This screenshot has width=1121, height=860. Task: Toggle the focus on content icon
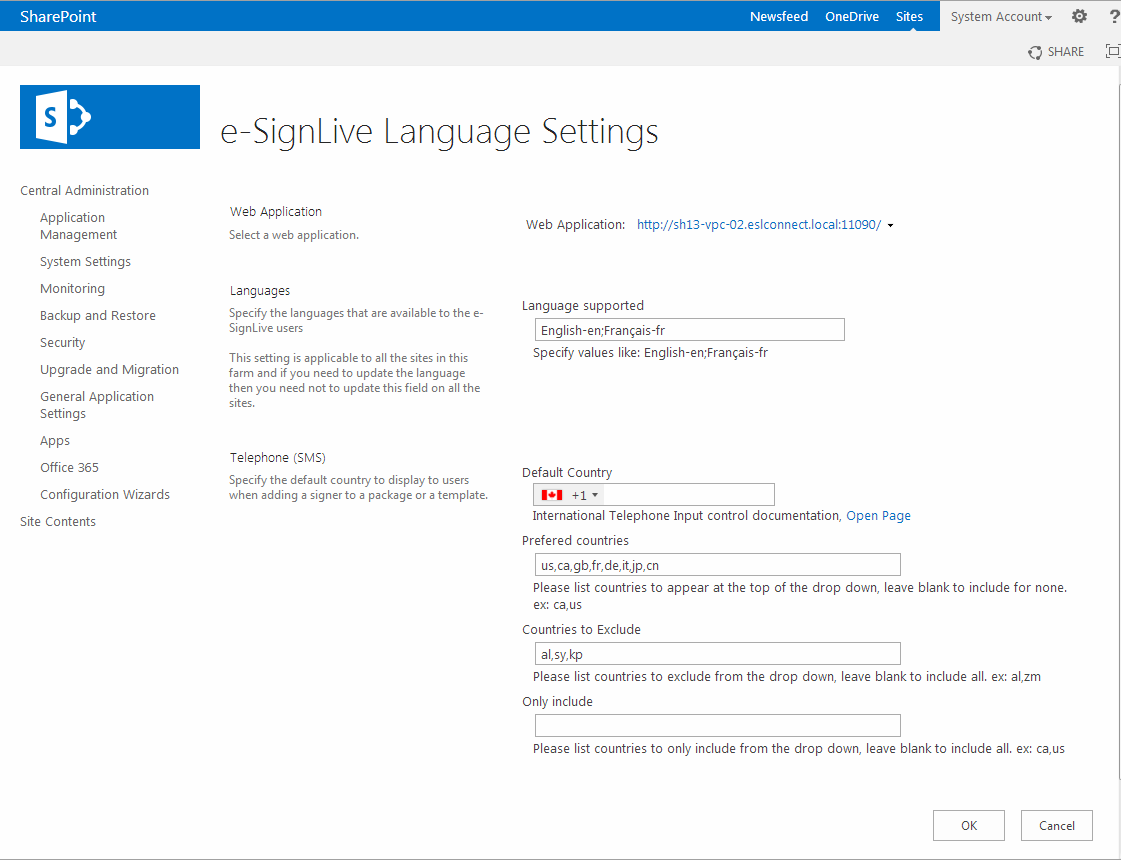(x=1112, y=52)
